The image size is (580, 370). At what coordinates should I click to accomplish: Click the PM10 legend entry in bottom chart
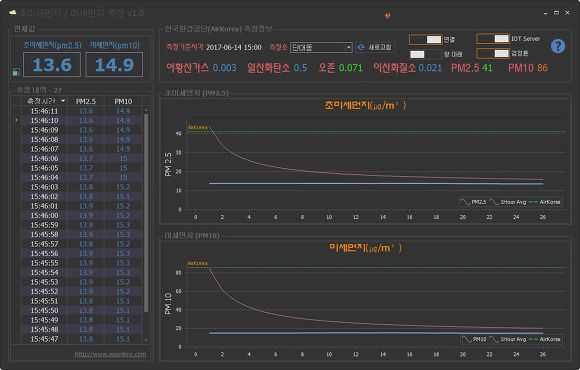[474, 339]
